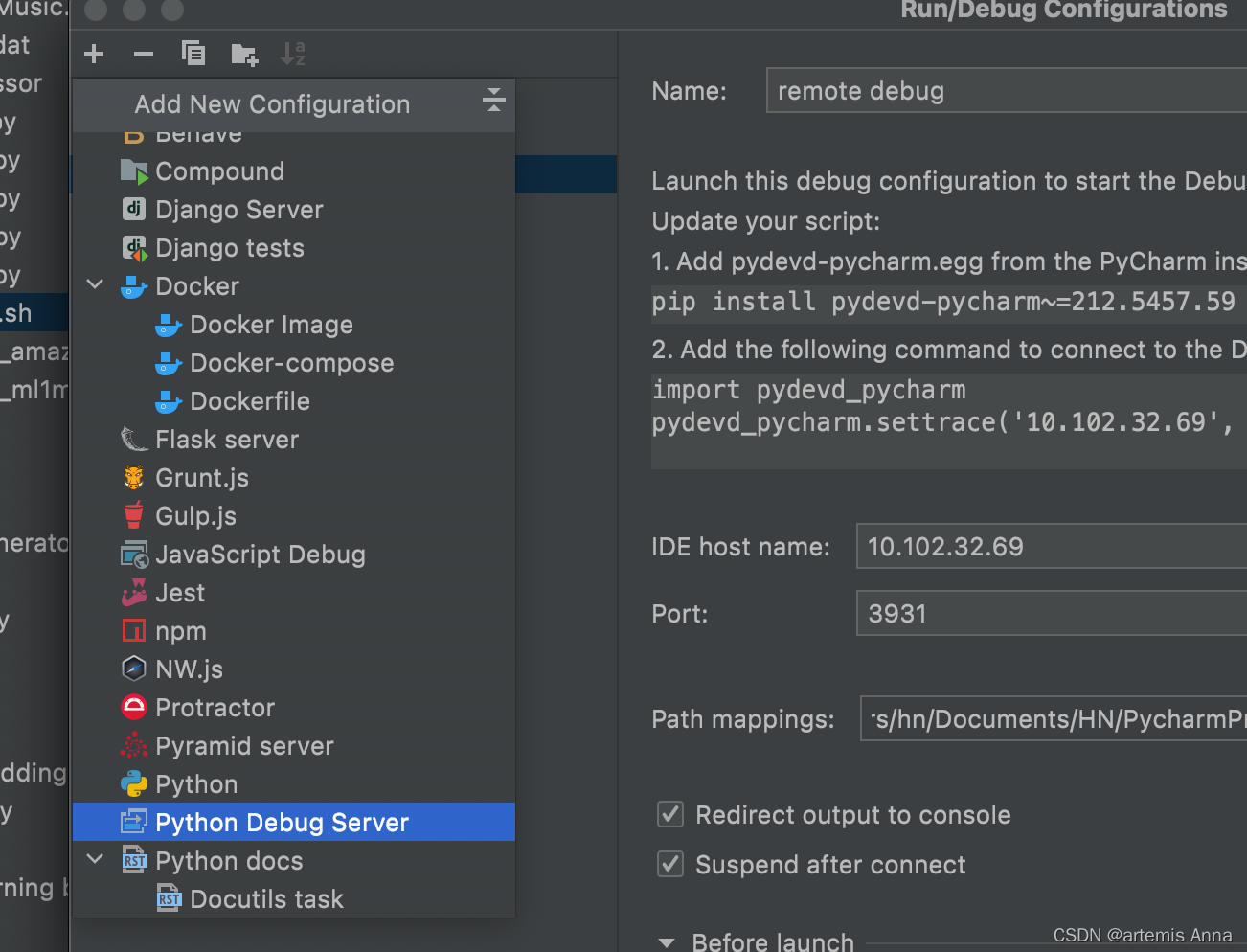Click the Copy configuration icon
Screen dimensions: 1247x952
193,54
